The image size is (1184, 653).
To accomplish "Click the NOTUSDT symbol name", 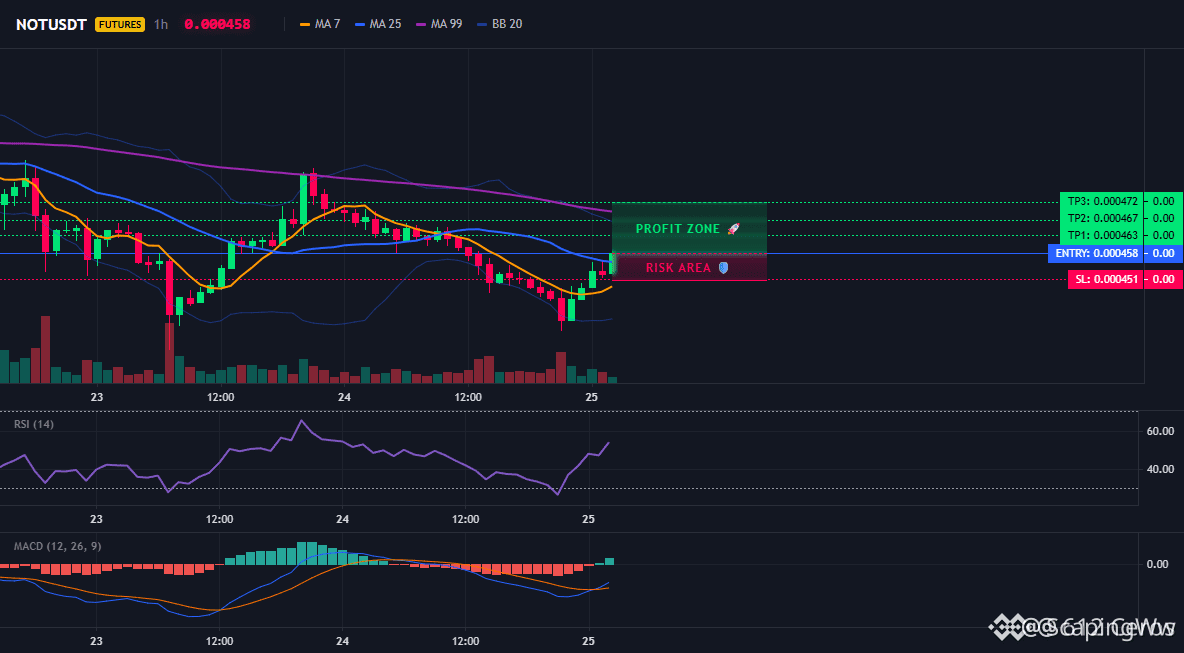I will tap(51, 24).
